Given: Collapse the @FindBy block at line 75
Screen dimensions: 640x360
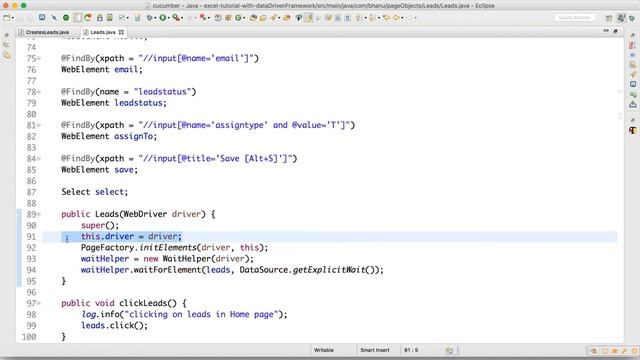Looking at the screenshot, I should coord(39,58).
